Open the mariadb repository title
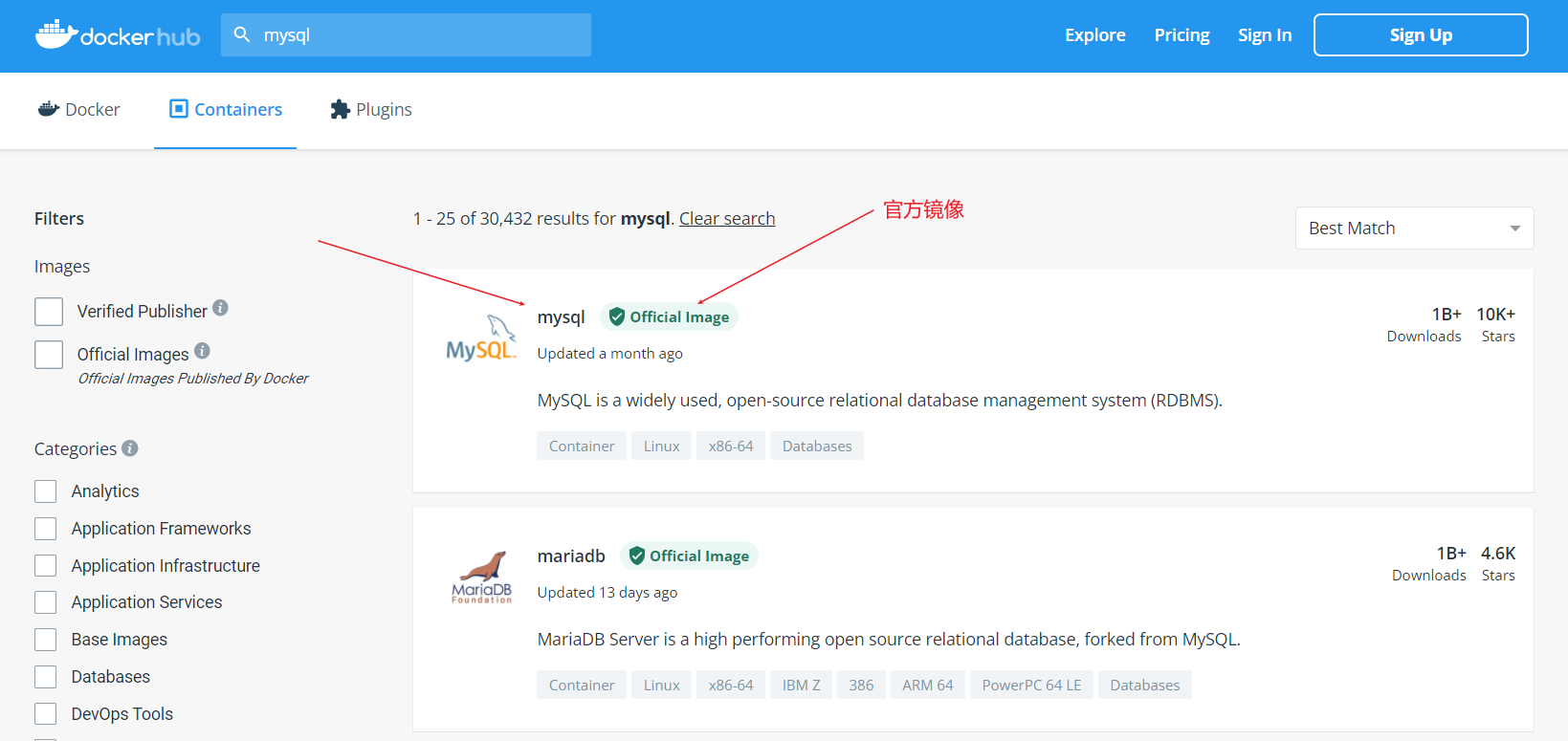Screen dimensions: 1568x741 571,556
